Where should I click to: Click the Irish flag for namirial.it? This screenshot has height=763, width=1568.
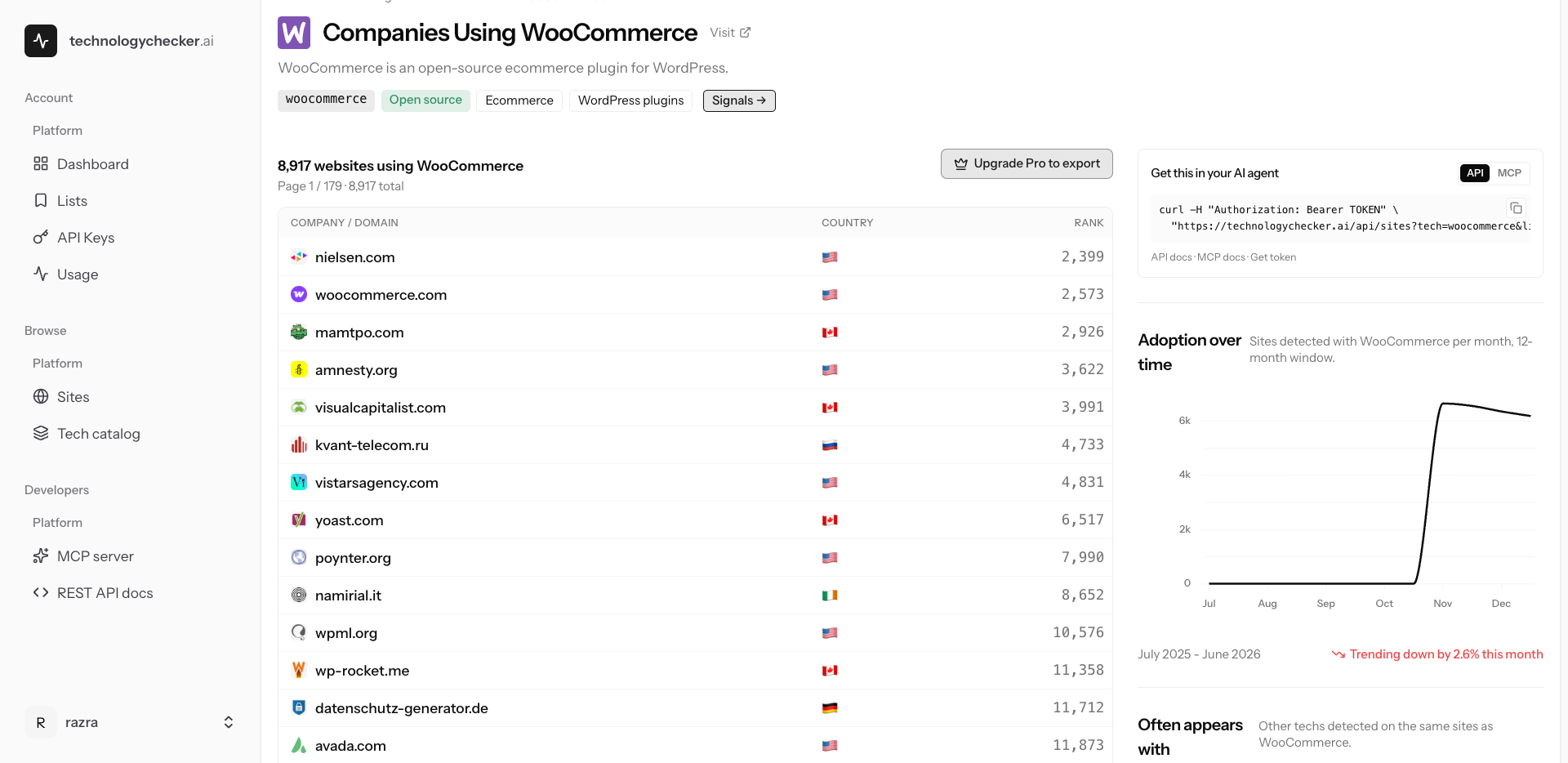pyautogui.click(x=830, y=596)
